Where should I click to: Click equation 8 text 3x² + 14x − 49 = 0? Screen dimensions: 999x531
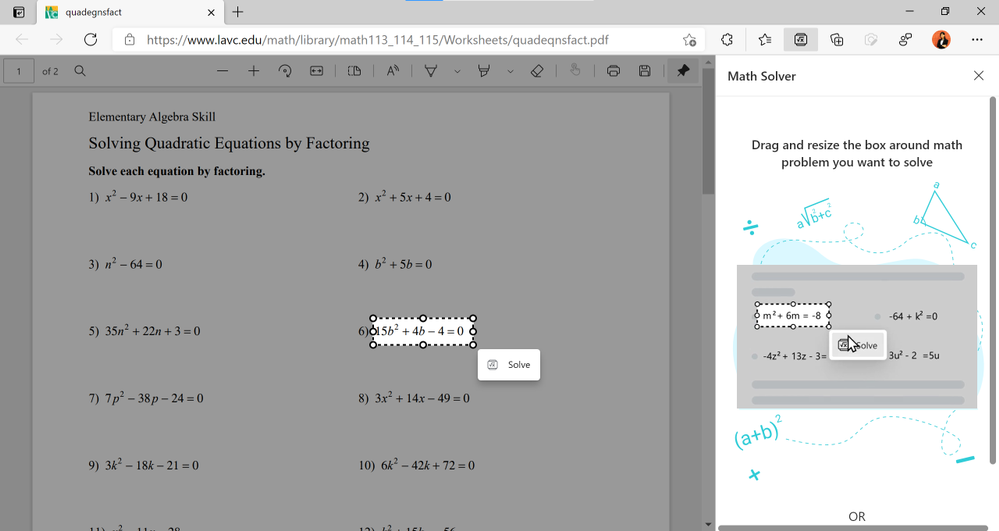pos(422,398)
